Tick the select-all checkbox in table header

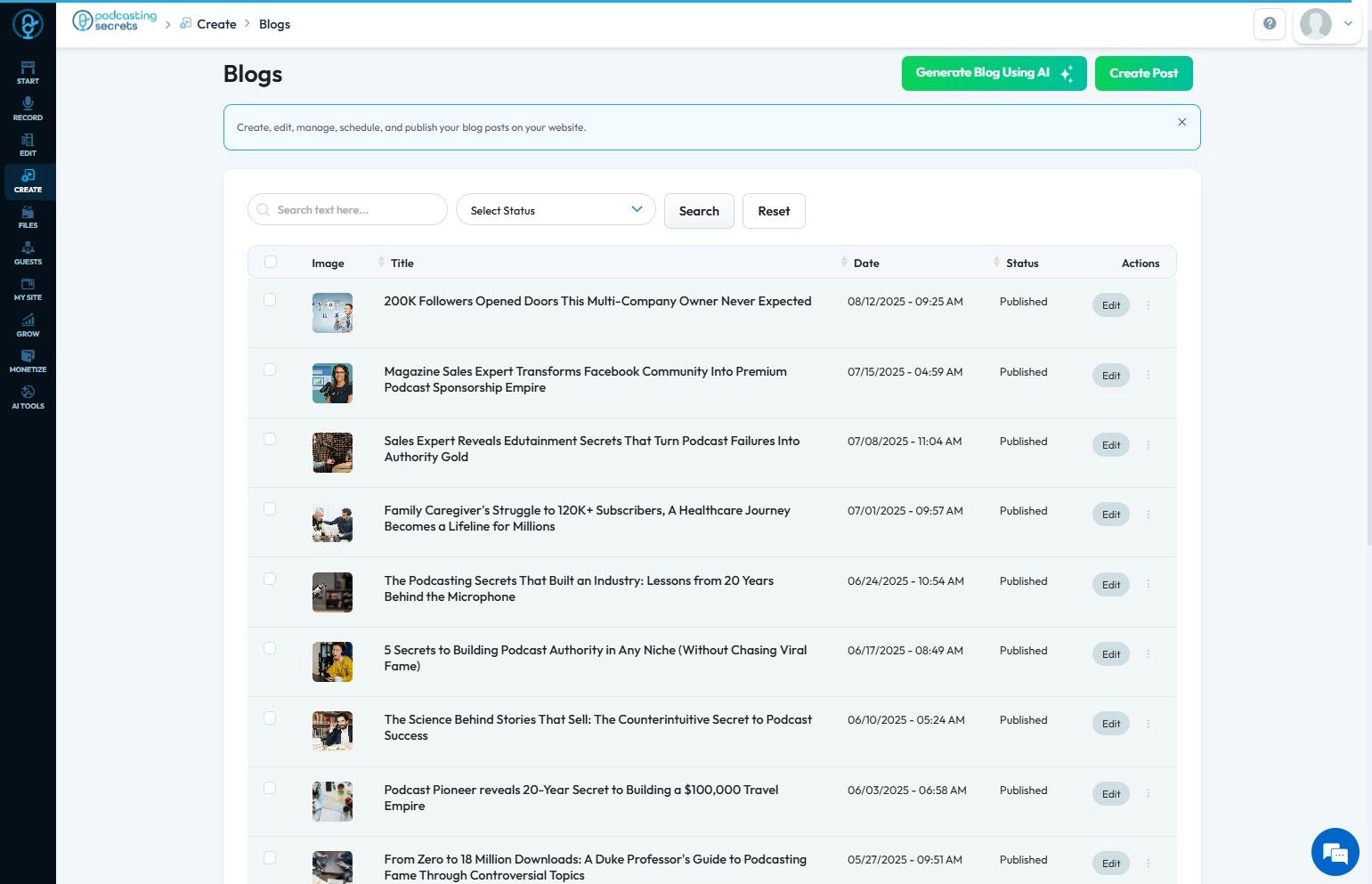271,262
